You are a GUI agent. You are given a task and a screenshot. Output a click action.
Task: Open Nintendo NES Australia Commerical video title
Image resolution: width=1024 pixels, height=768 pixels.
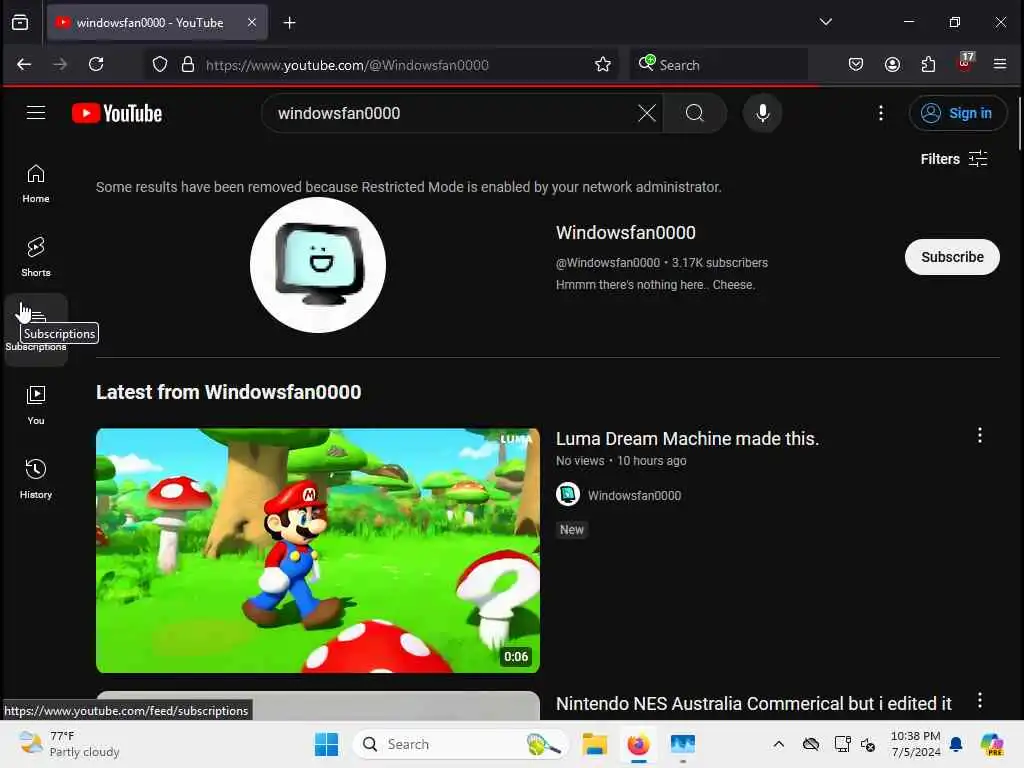point(754,704)
